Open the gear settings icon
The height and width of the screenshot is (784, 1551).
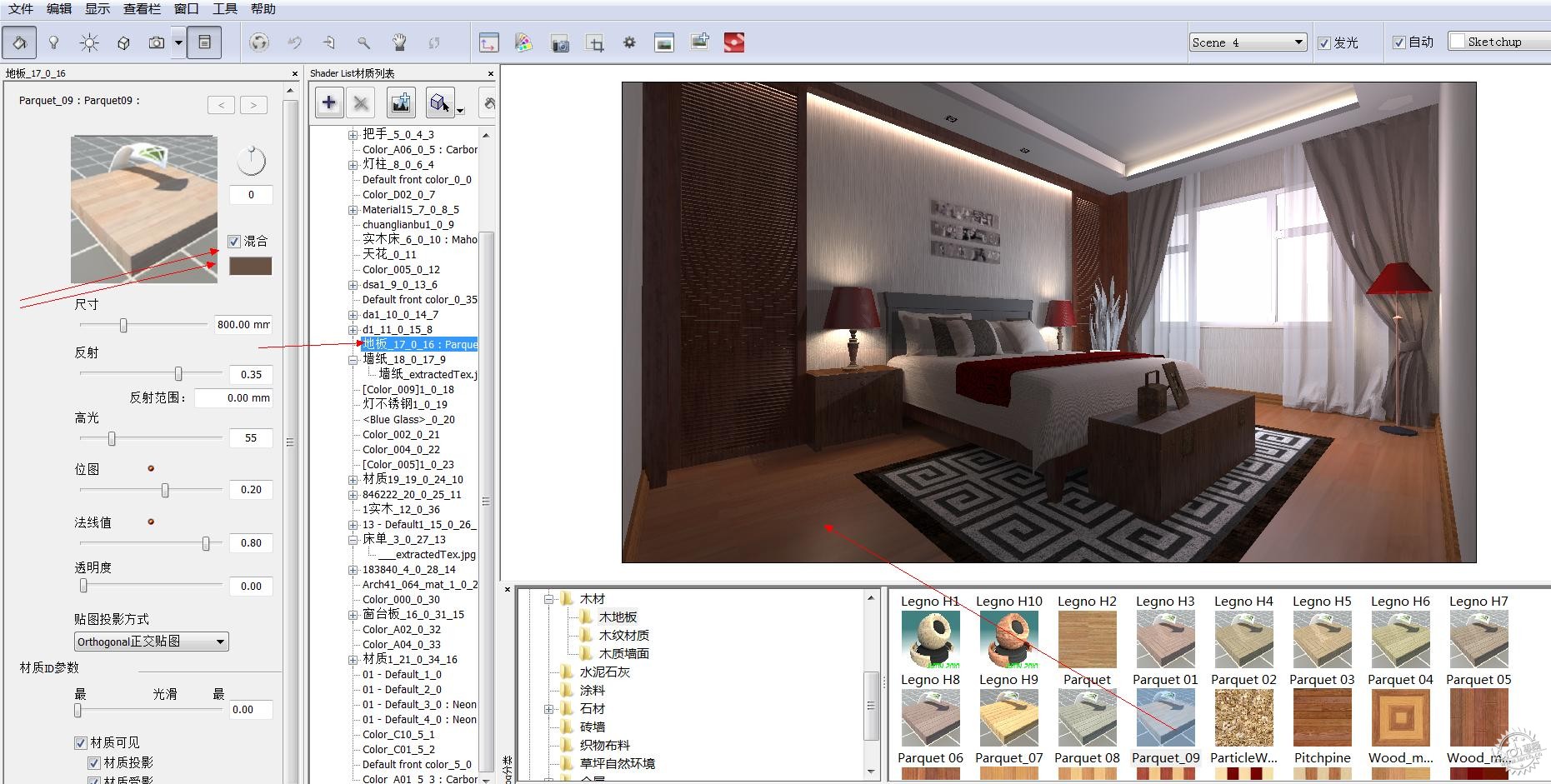pyautogui.click(x=629, y=42)
